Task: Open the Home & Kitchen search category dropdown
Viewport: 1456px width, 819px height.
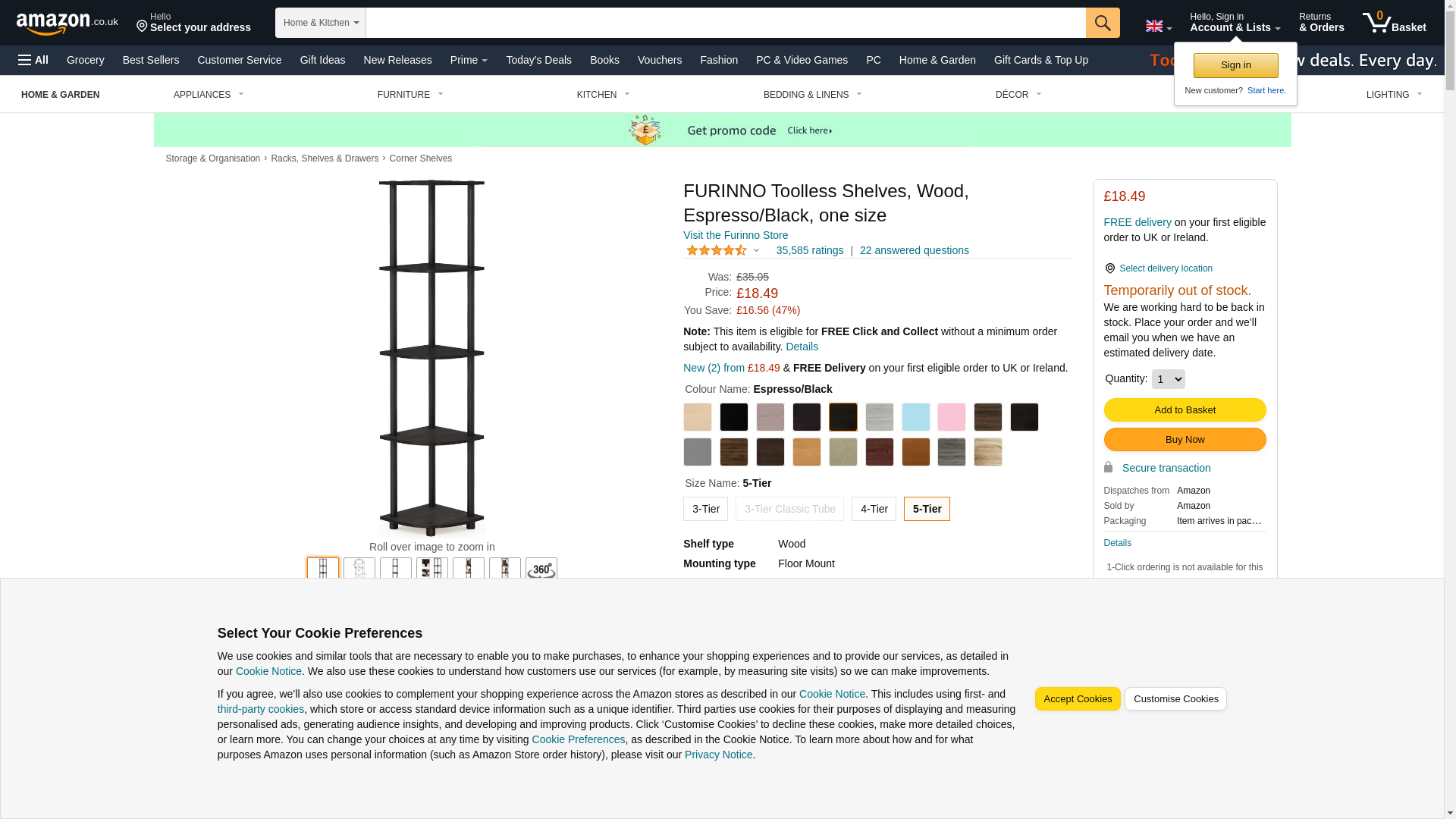Action: pyautogui.click(x=321, y=23)
